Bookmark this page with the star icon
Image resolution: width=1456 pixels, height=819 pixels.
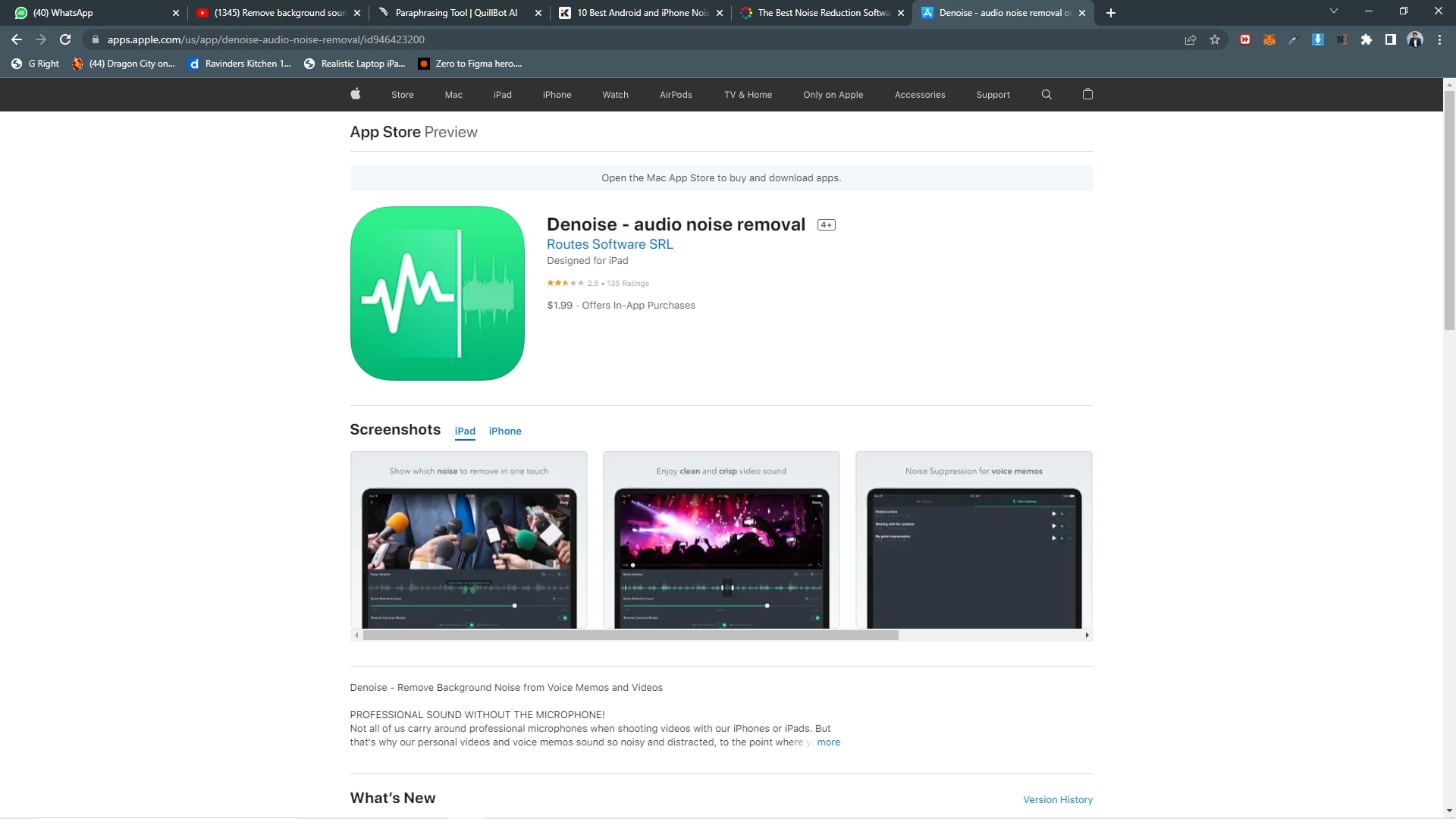pos(1215,39)
